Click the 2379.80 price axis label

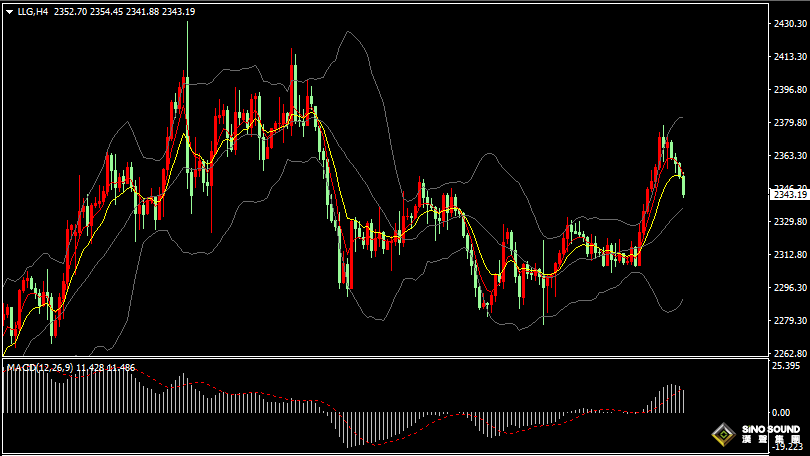point(789,123)
